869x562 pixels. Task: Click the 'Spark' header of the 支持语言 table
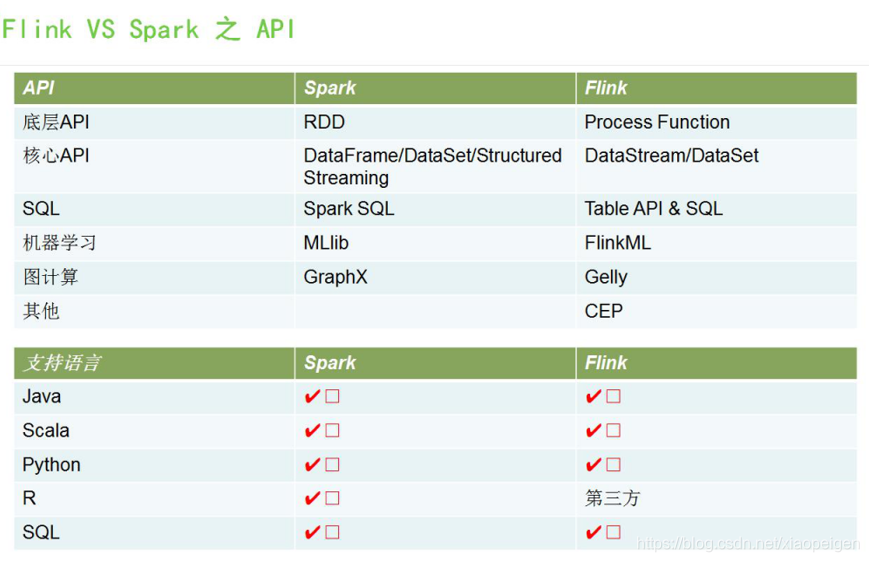pos(330,363)
